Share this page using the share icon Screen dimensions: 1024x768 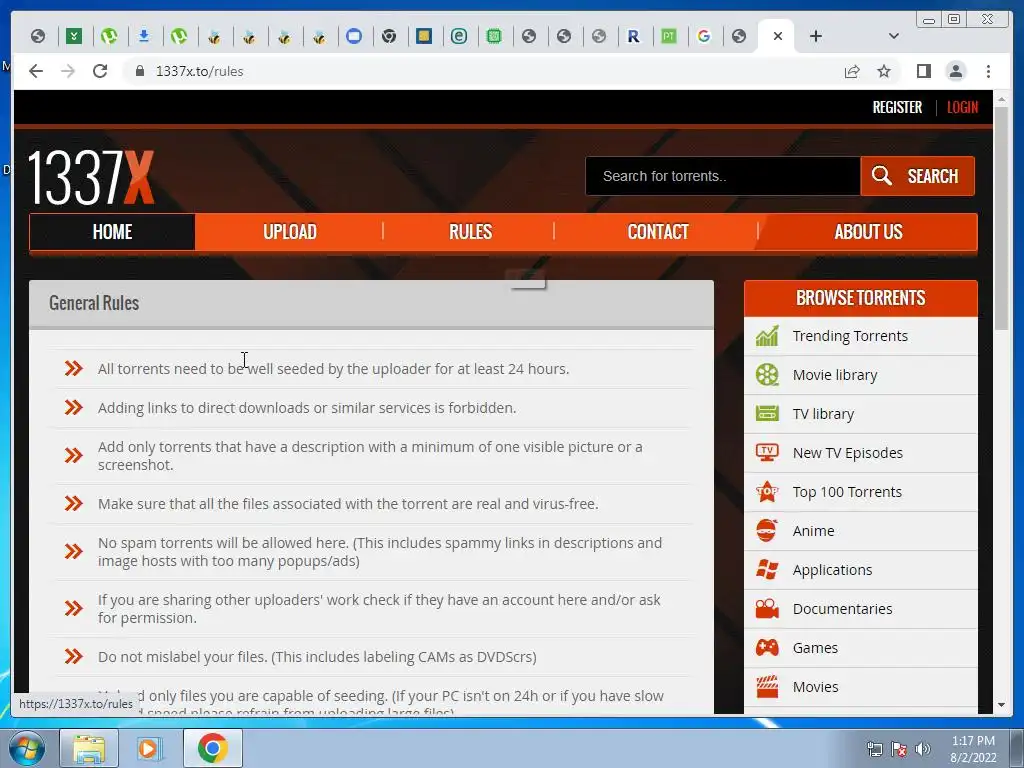(852, 71)
